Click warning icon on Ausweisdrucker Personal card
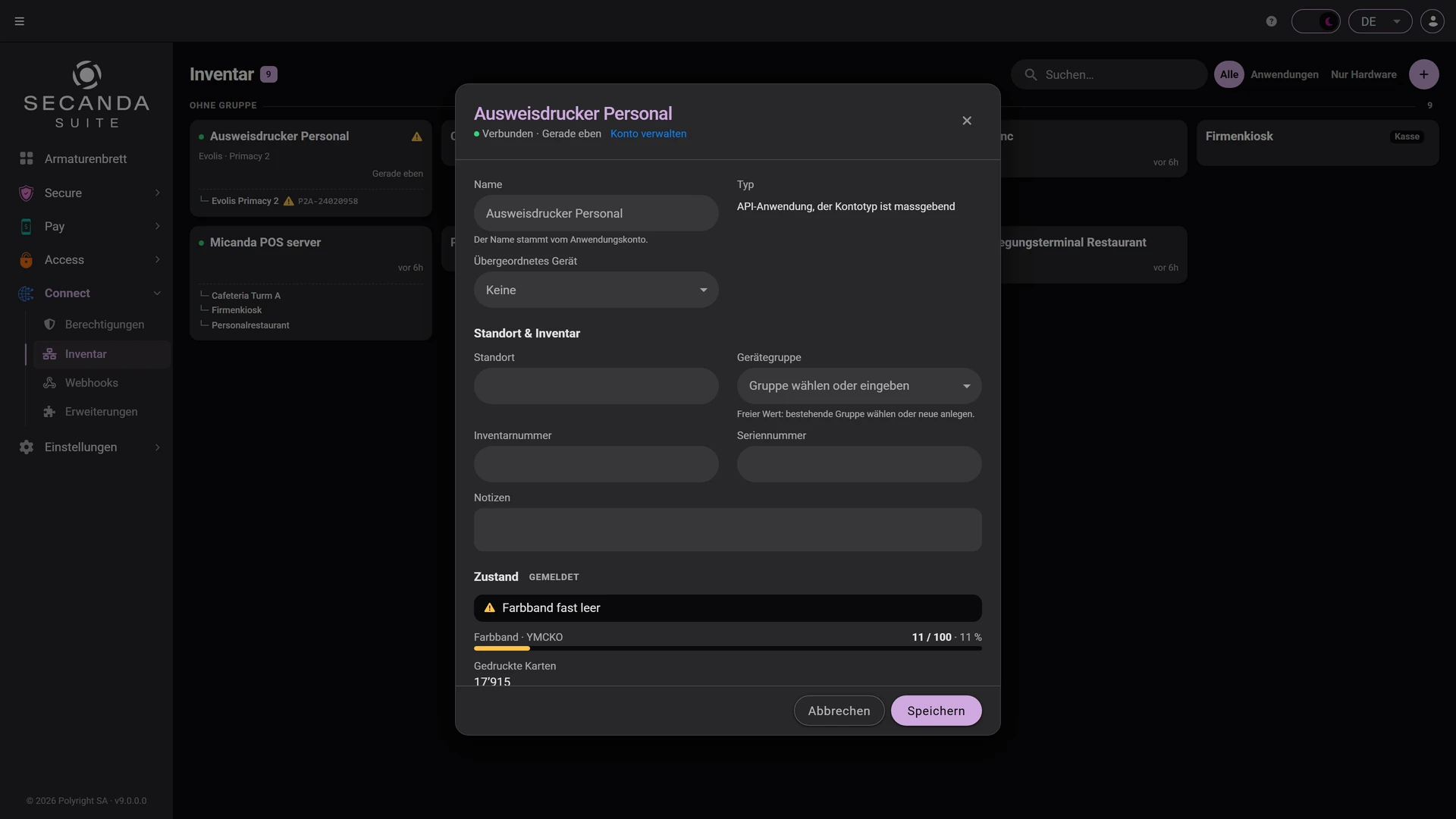This screenshot has width=1456, height=819. [416, 136]
